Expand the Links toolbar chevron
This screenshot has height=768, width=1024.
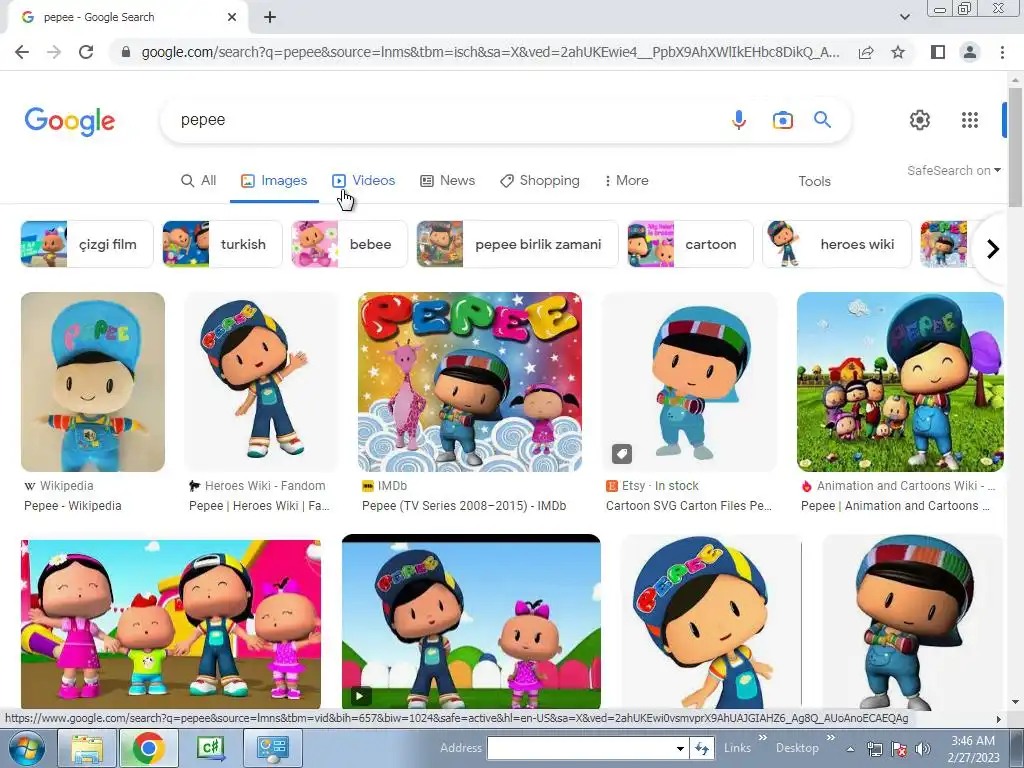coord(762,738)
